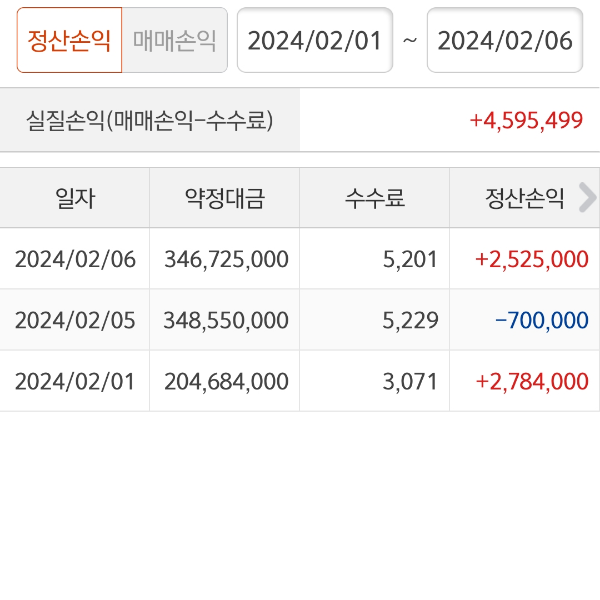Select the 2024/02/06 date row
Image resolution: width=600 pixels, height=600 pixels.
click(x=75, y=259)
